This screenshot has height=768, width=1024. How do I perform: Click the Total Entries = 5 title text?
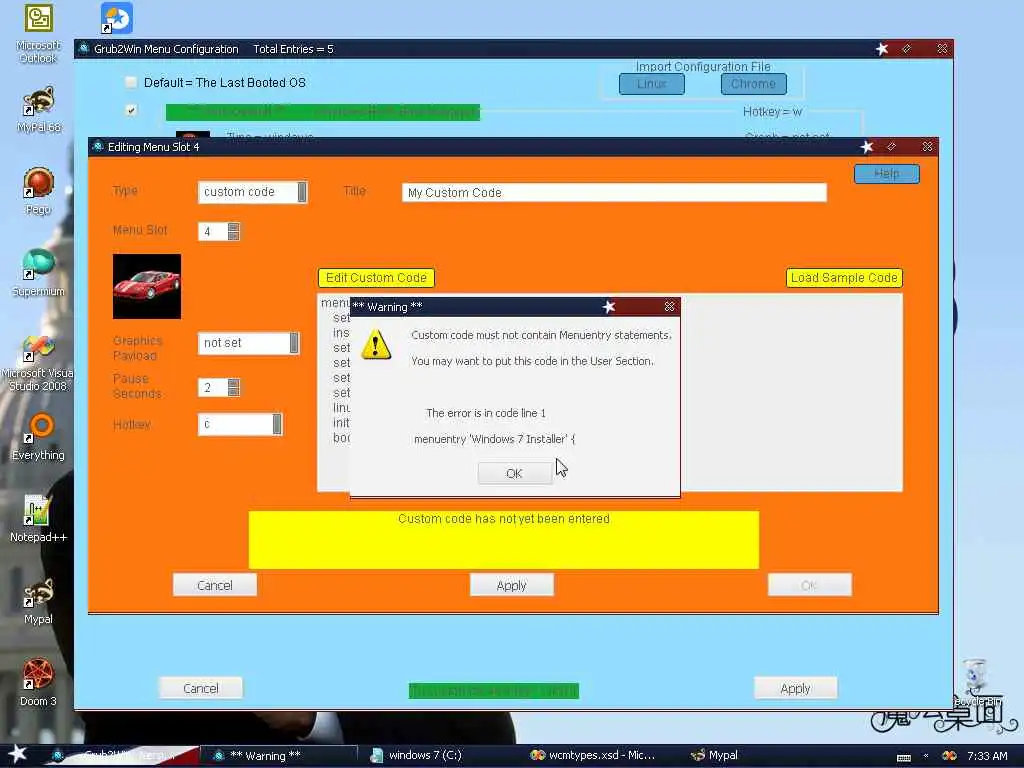tap(293, 49)
